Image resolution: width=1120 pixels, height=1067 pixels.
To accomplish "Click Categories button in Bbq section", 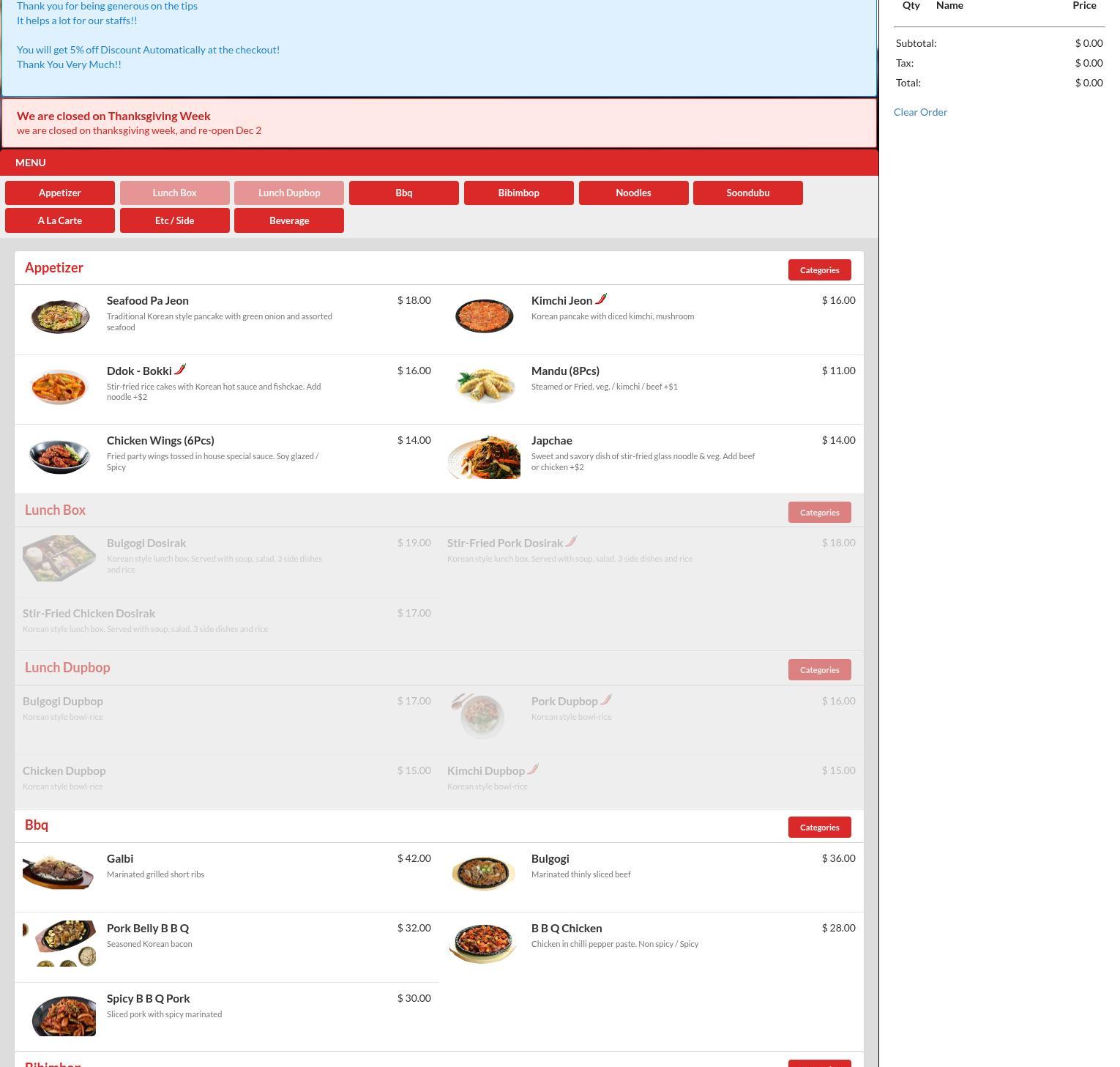I will click(820, 827).
